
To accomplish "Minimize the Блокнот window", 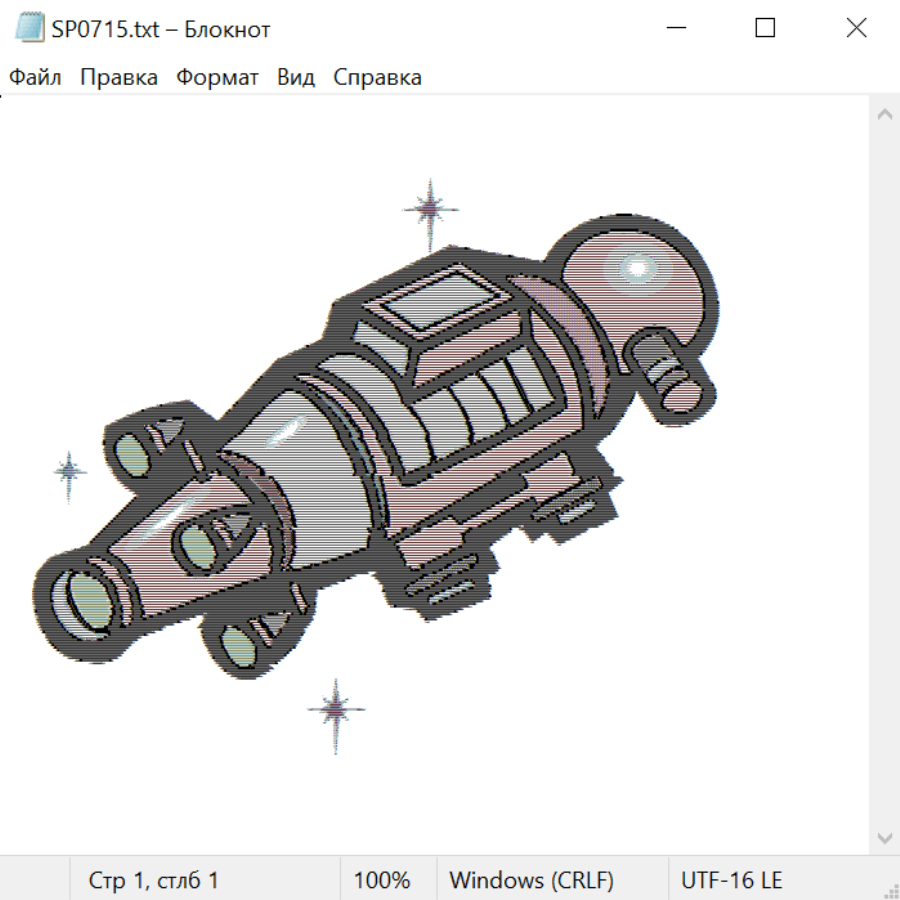I will [676, 28].
